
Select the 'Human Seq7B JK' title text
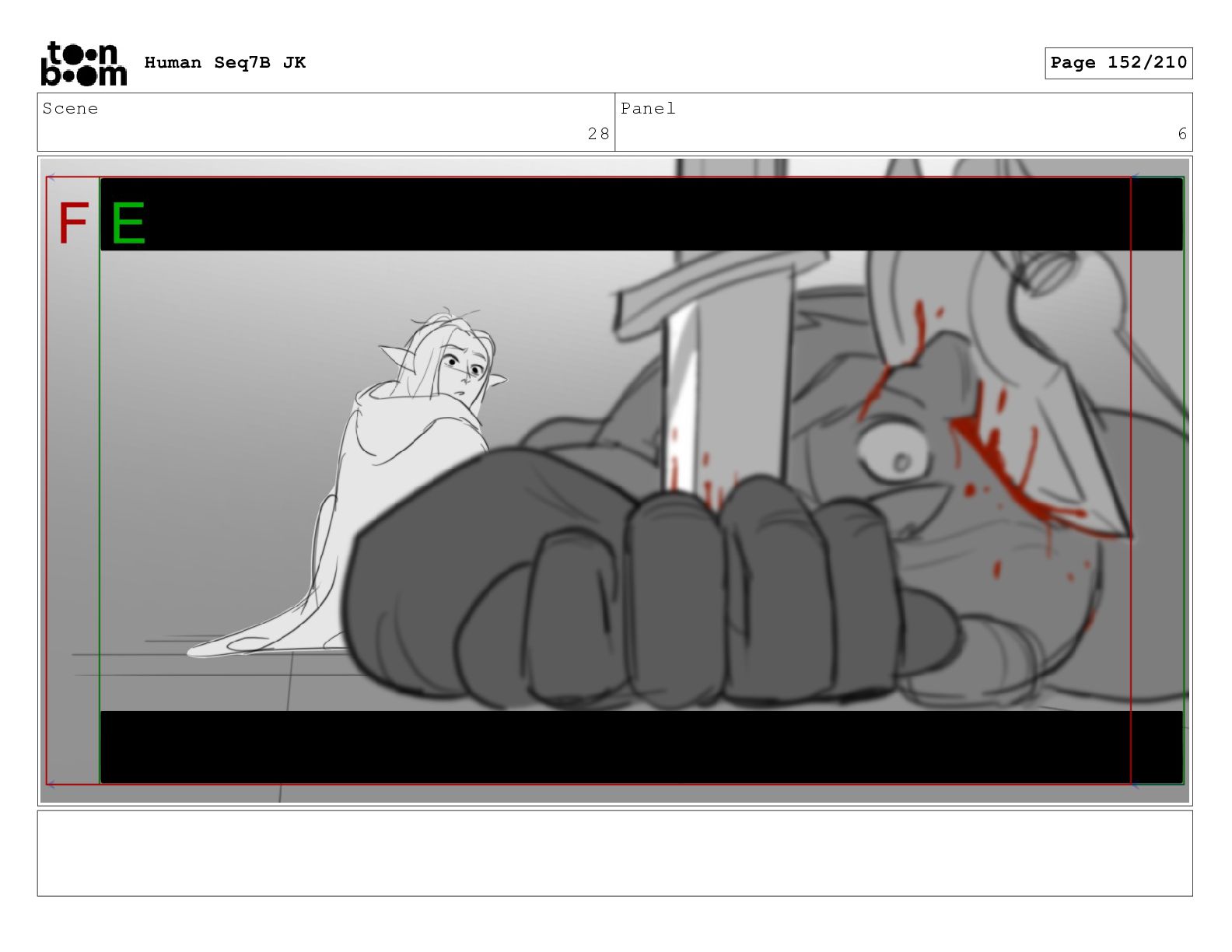(x=225, y=63)
